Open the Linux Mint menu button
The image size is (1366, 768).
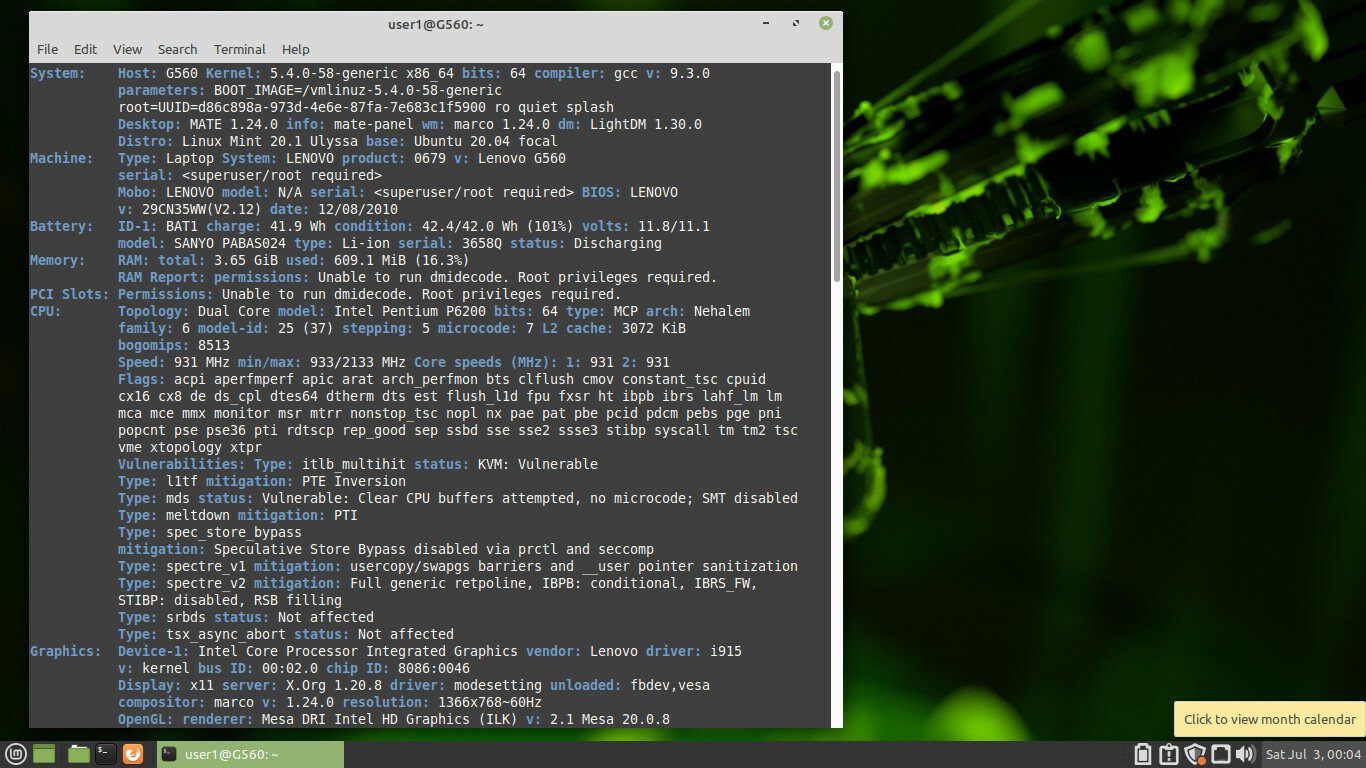[x=15, y=754]
